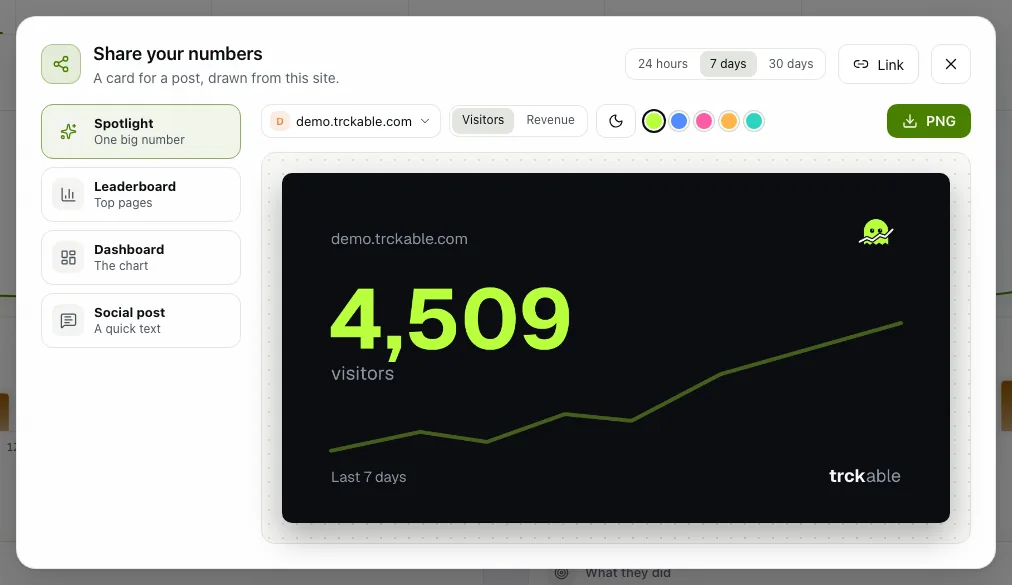
Task: Choose the orange accent color
Action: click(729, 121)
